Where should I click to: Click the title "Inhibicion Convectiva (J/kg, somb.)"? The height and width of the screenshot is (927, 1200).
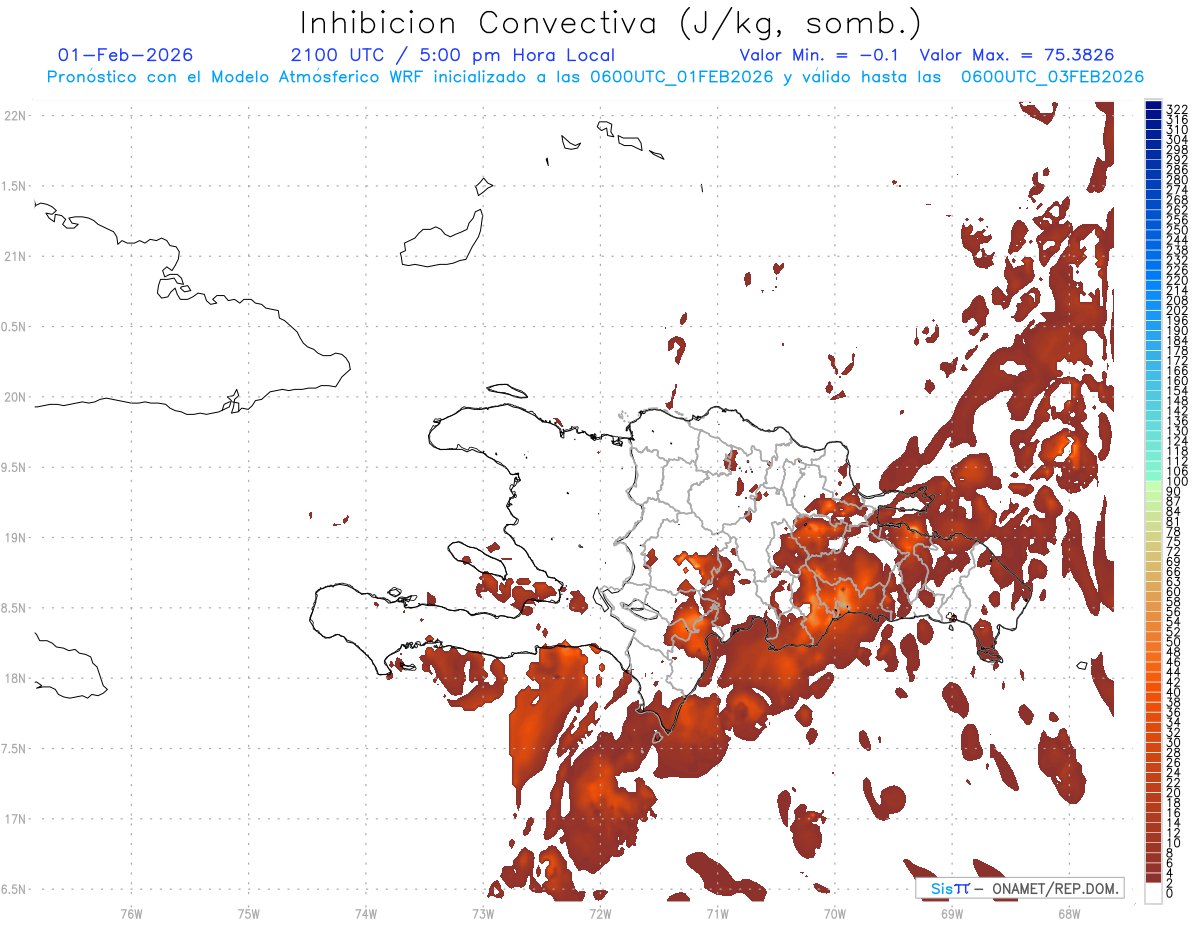coord(610,23)
